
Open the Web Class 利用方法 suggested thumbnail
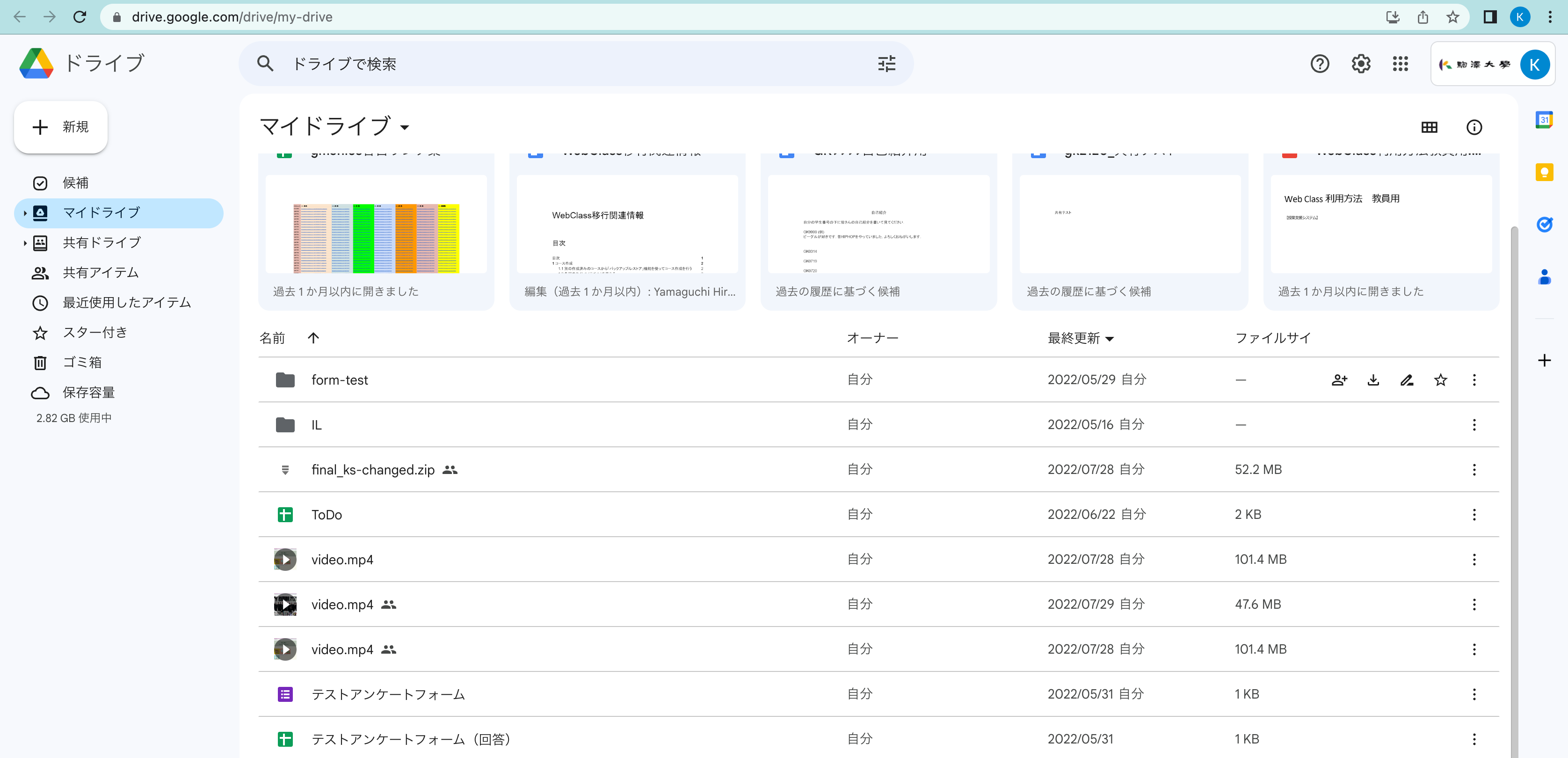click(1380, 224)
